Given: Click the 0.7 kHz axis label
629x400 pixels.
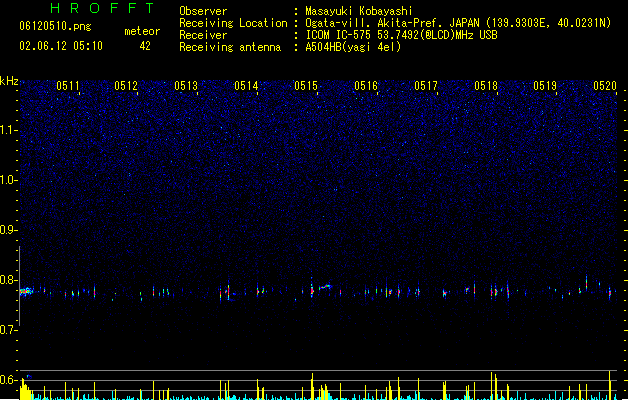Looking at the screenshot, I should click(x=8, y=330).
